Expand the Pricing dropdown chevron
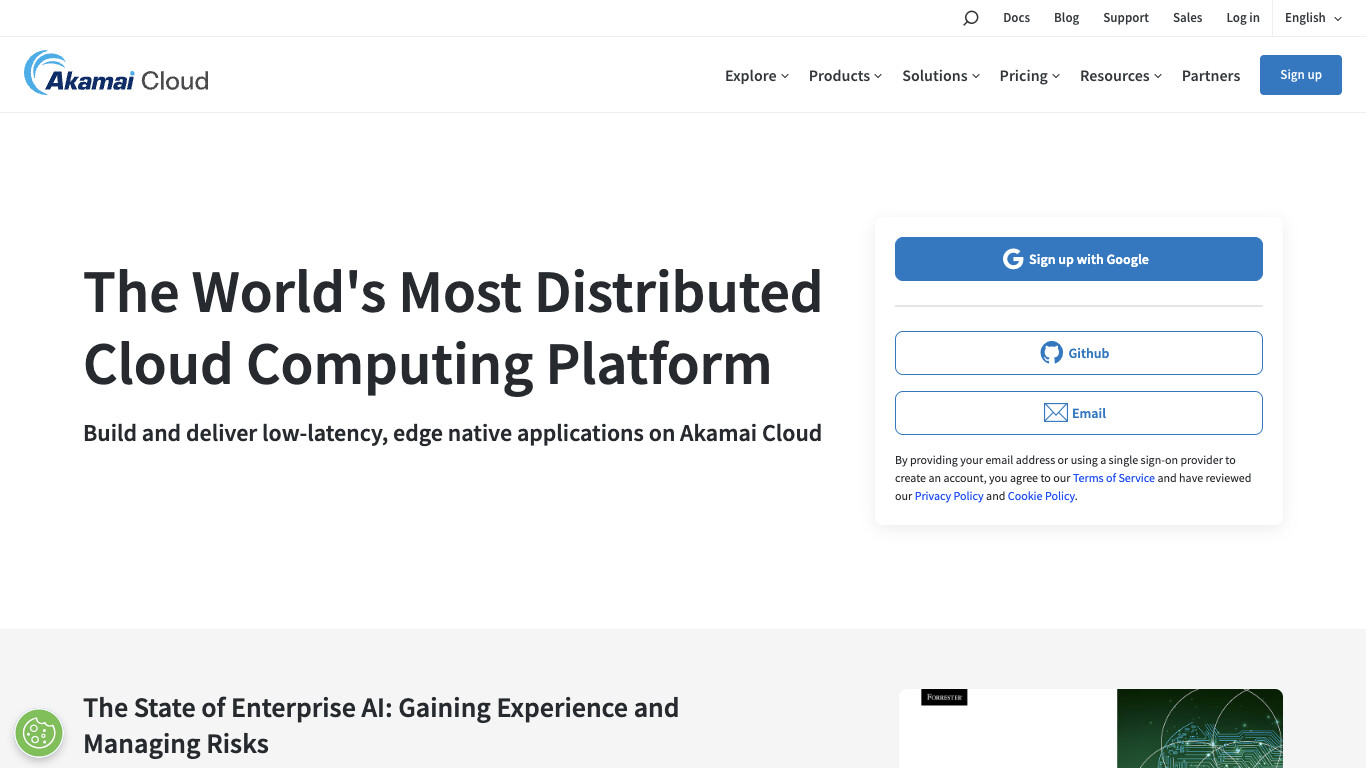 tap(1058, 75)
